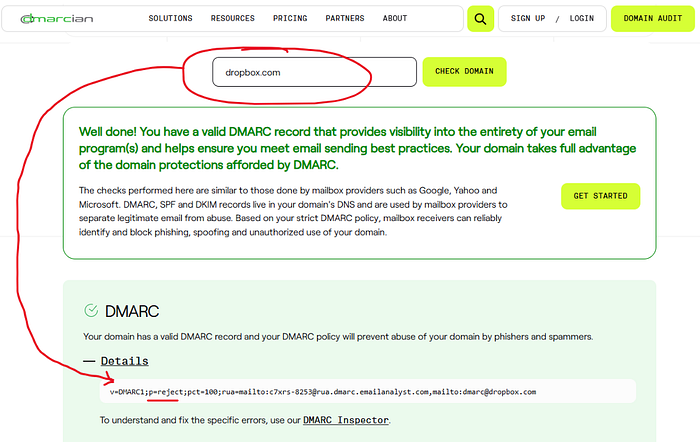700x442 pixels.
Task: Click the DMARC section heading
Action: click(132, 311)
